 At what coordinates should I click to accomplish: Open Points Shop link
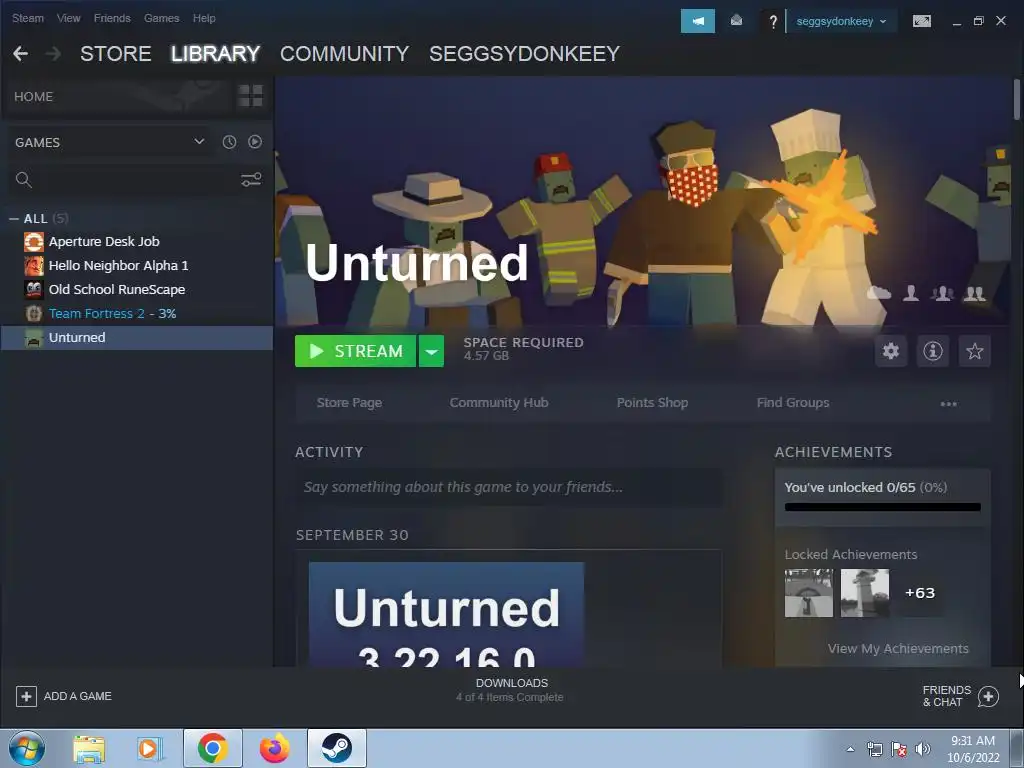652,403
